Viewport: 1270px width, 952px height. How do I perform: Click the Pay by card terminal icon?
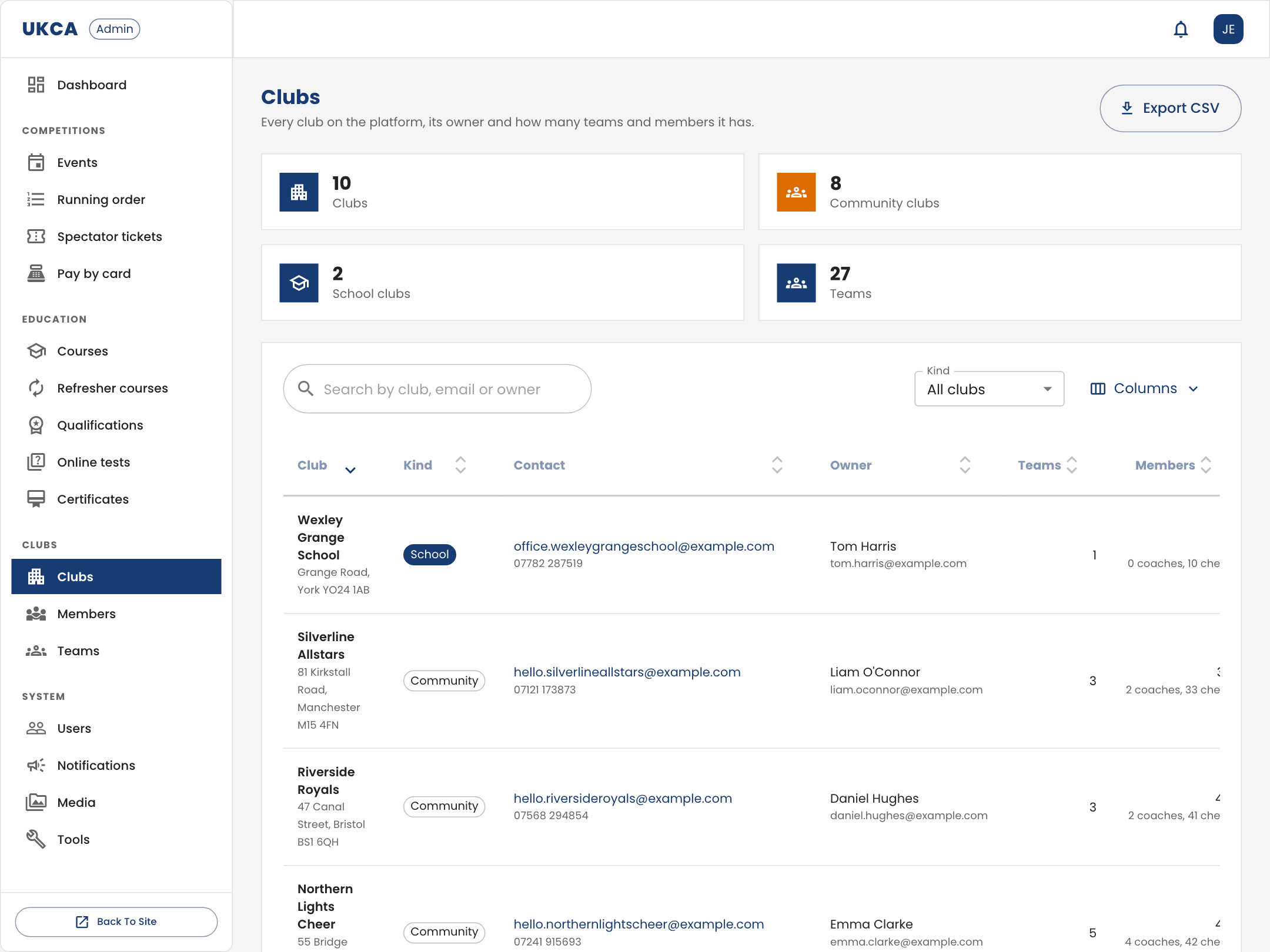click(x=36, y=273)
